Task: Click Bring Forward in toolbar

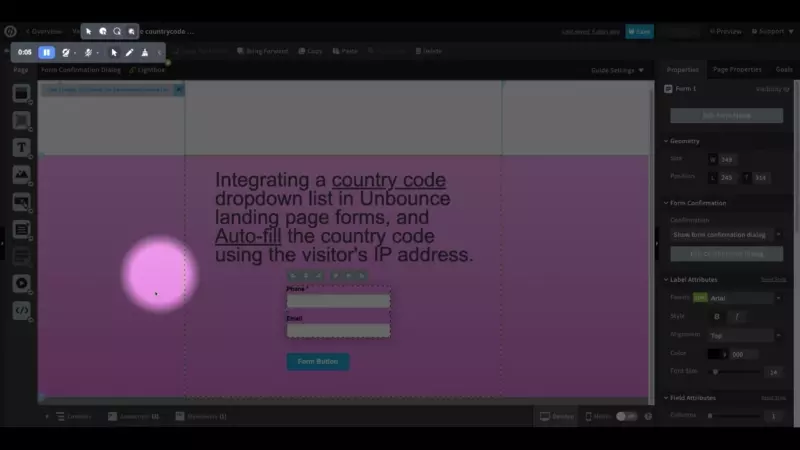Action: (x=262, y=51)
